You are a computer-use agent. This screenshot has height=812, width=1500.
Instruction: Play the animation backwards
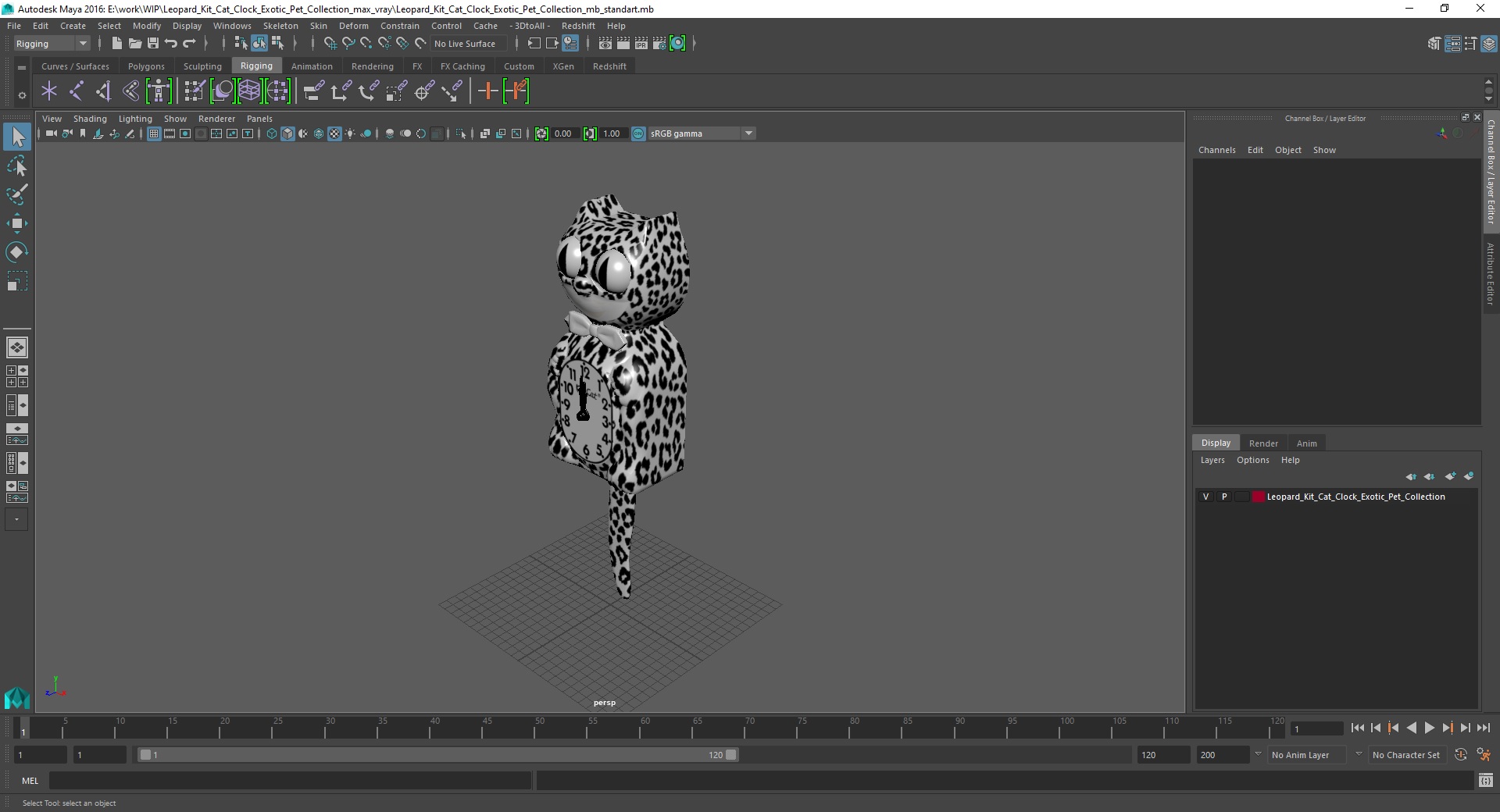coord(1412,728)
